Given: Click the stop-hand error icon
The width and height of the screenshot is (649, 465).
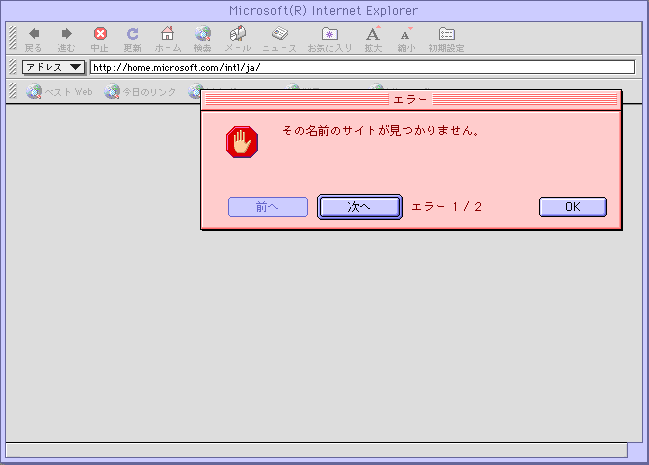Looking at the screenshot, I should point(242,142).
